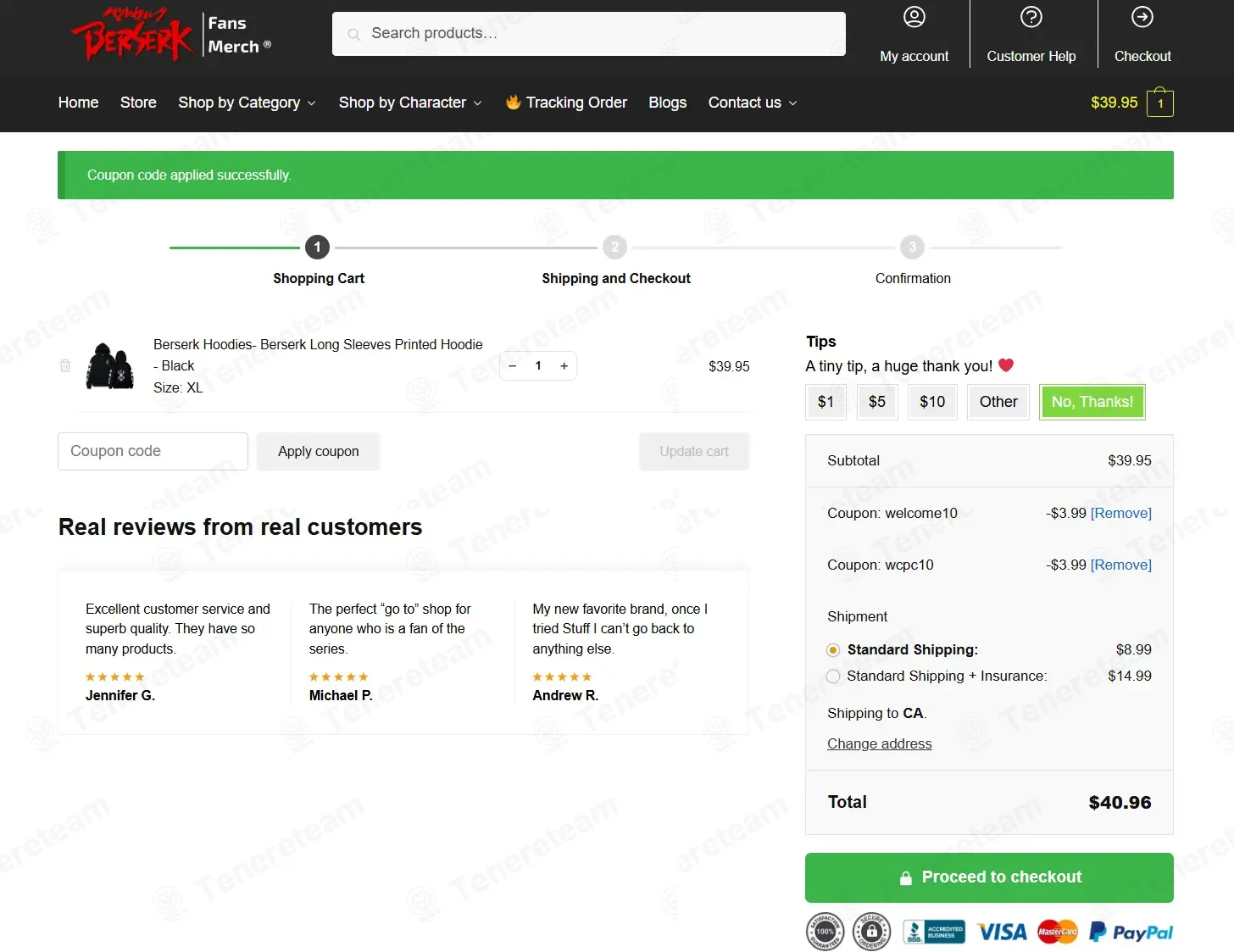Screen dimensions: 1234x952
Task: Click the MasterCard payment logo
Action: pyautogui.click(x=1057, y=933)
